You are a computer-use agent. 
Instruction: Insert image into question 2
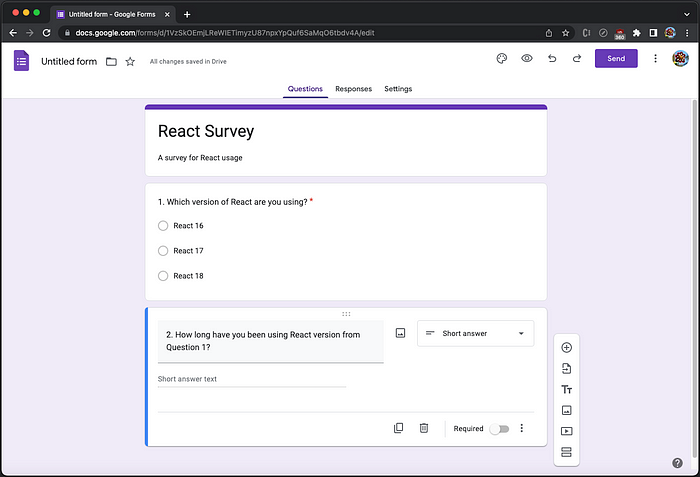(x=400, y=333)
